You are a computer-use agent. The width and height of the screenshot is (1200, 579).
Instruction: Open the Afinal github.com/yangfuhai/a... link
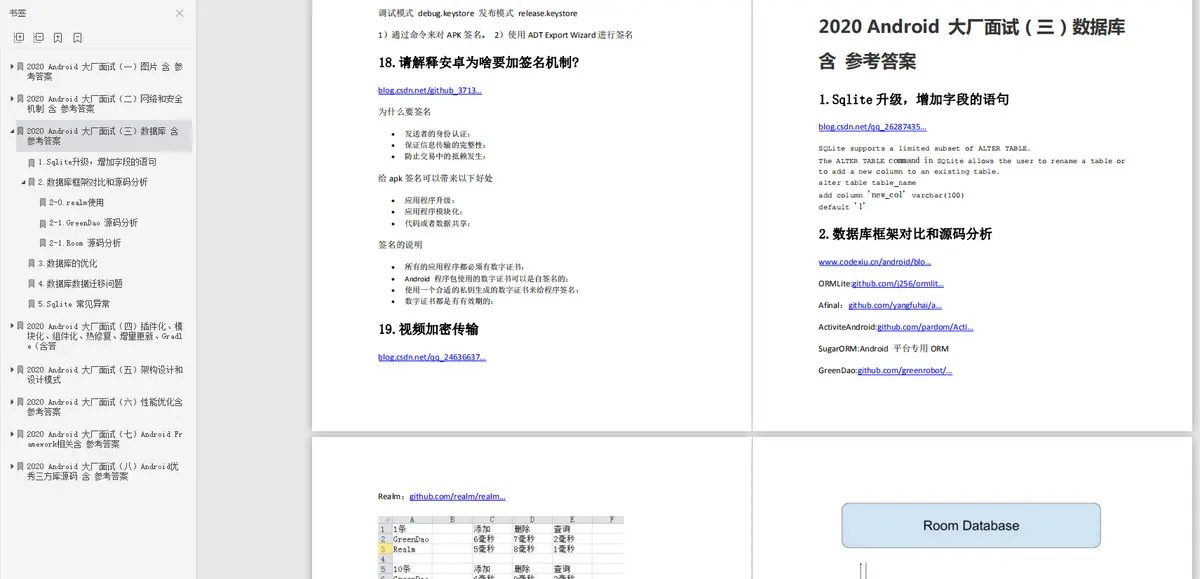pos(895,305)
